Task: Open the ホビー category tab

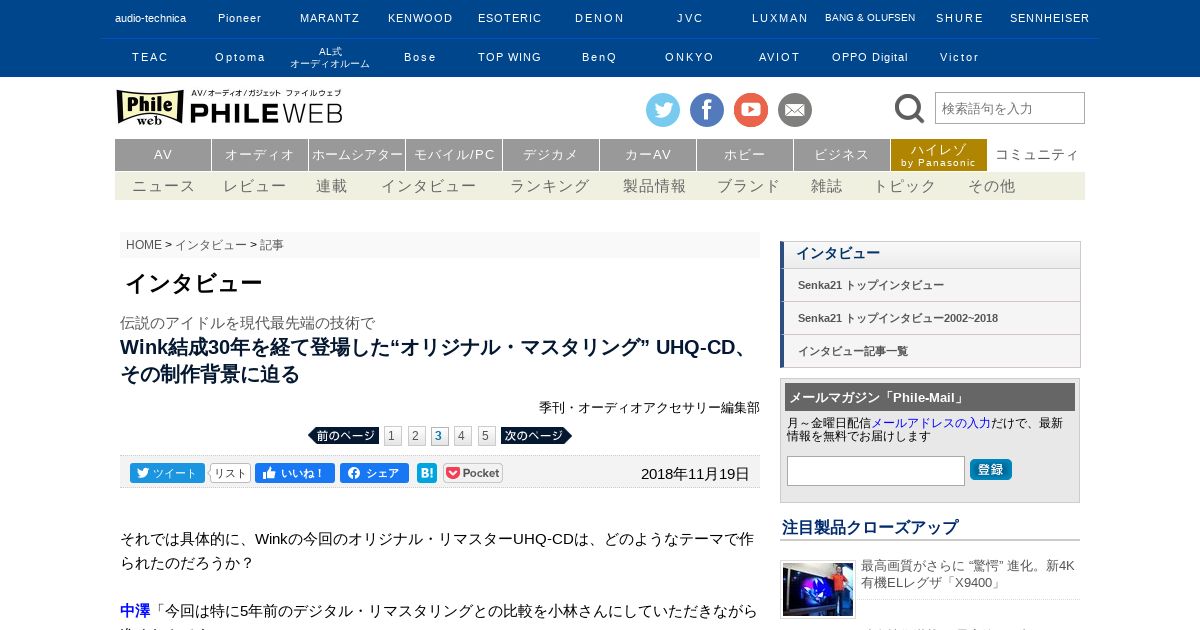Action: click(x=745, y=155)
